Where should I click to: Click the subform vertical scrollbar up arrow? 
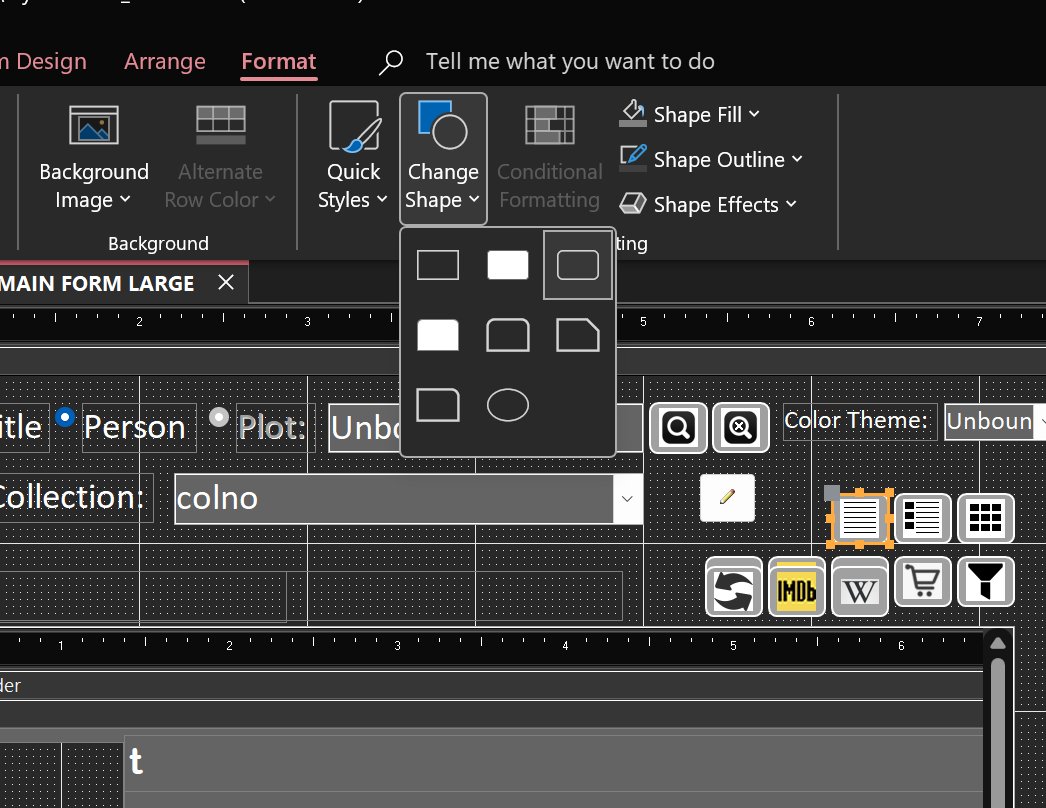[x=998, y=643]
